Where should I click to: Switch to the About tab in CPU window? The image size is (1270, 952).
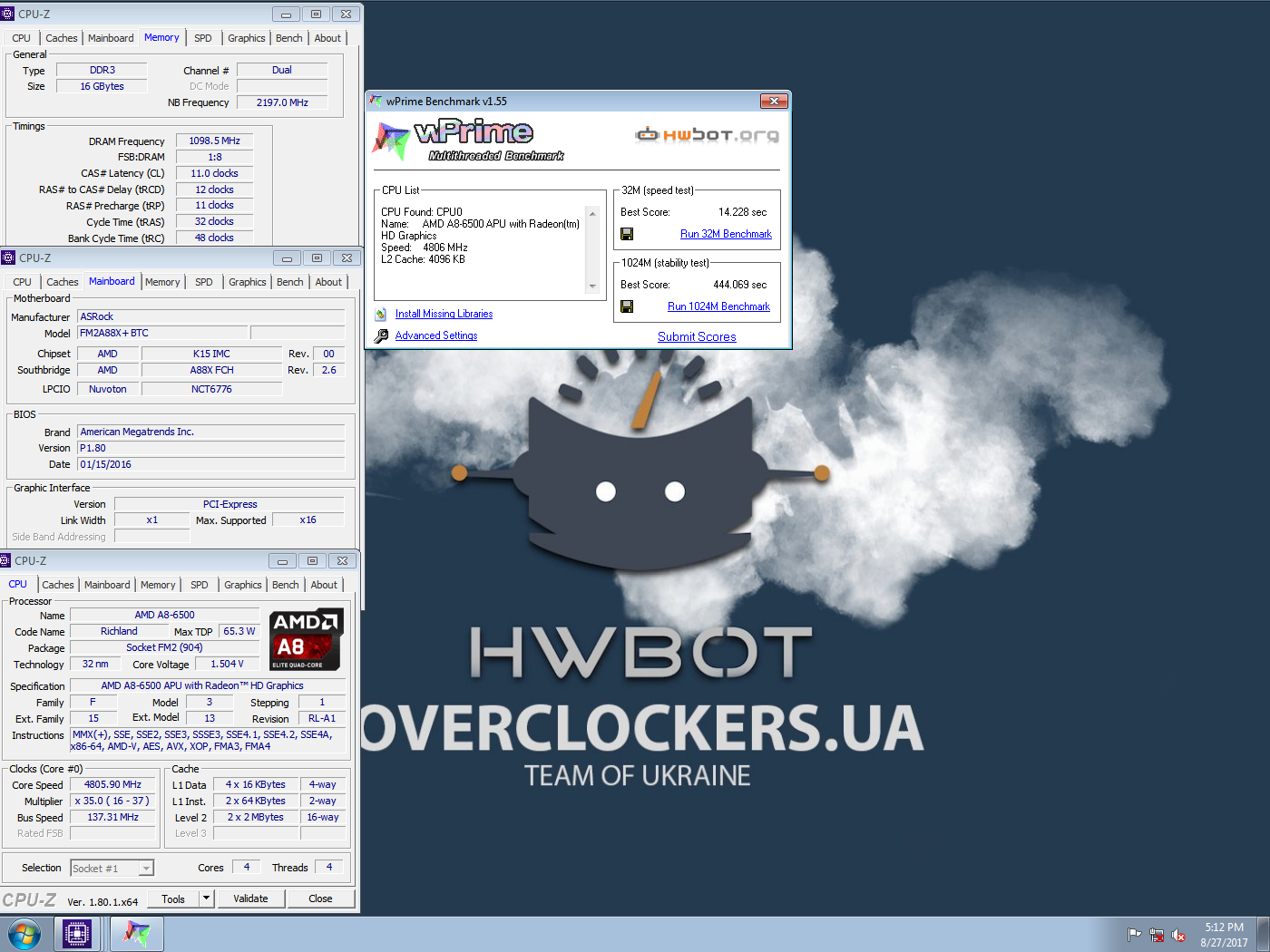[324, 585]
